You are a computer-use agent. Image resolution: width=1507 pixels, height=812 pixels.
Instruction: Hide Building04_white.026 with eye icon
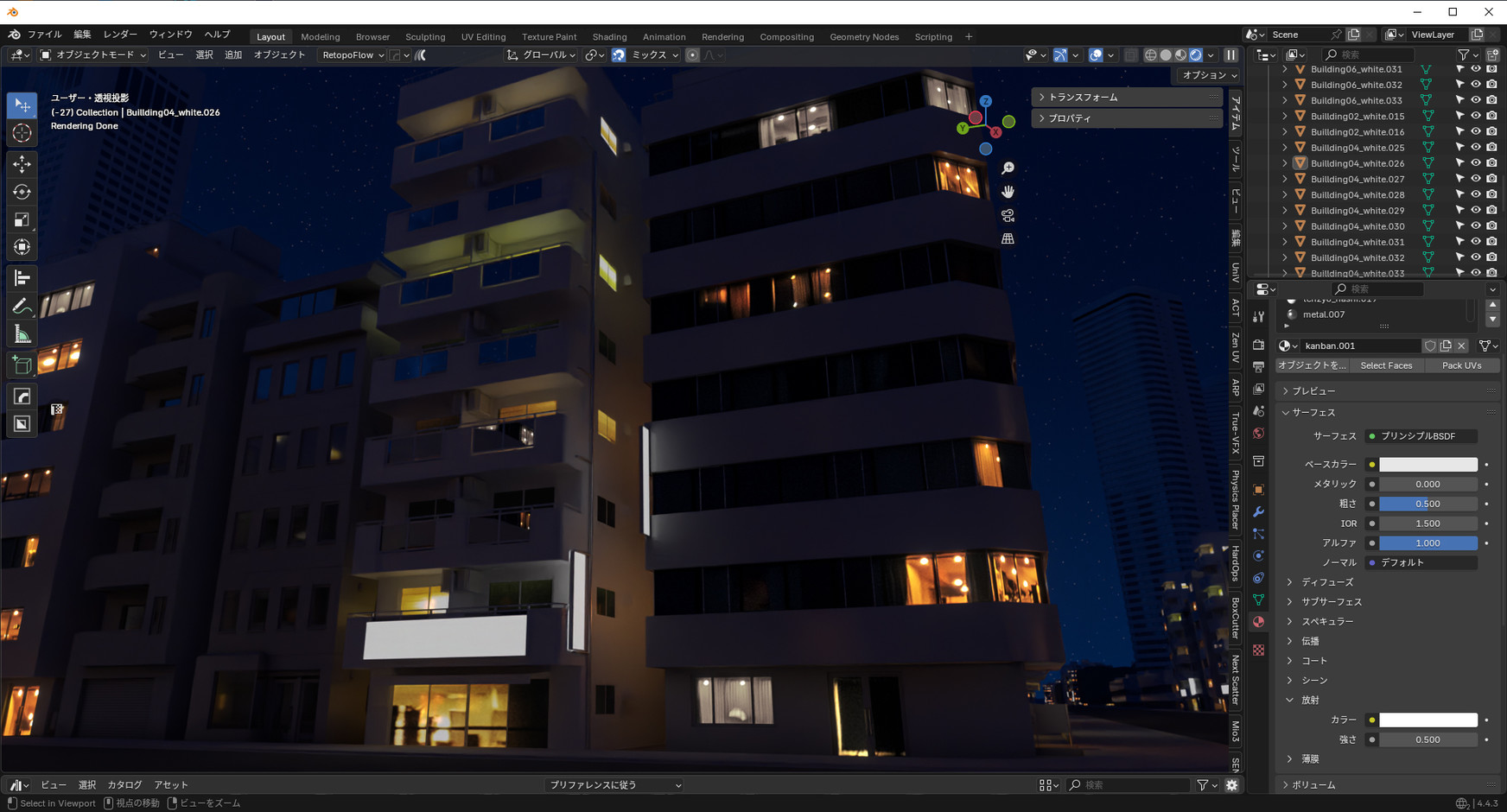pyautogui.click(x=1476, y=163)
